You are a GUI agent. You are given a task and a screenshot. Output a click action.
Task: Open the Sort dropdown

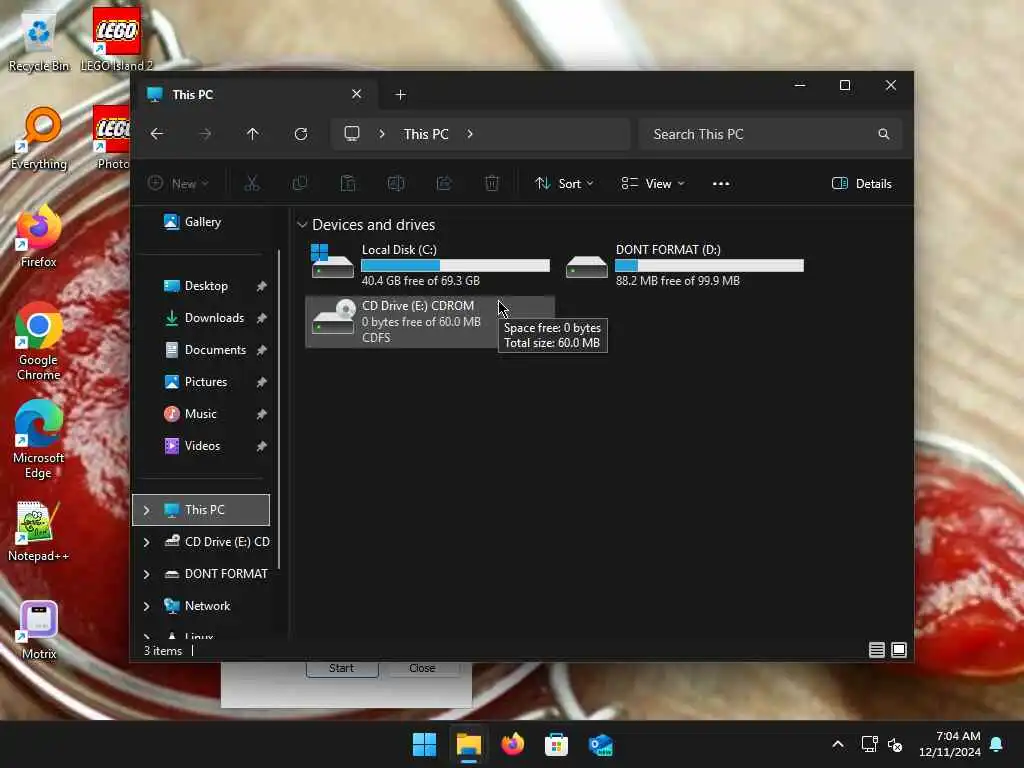pyautogui.click(x=564, y=184)
